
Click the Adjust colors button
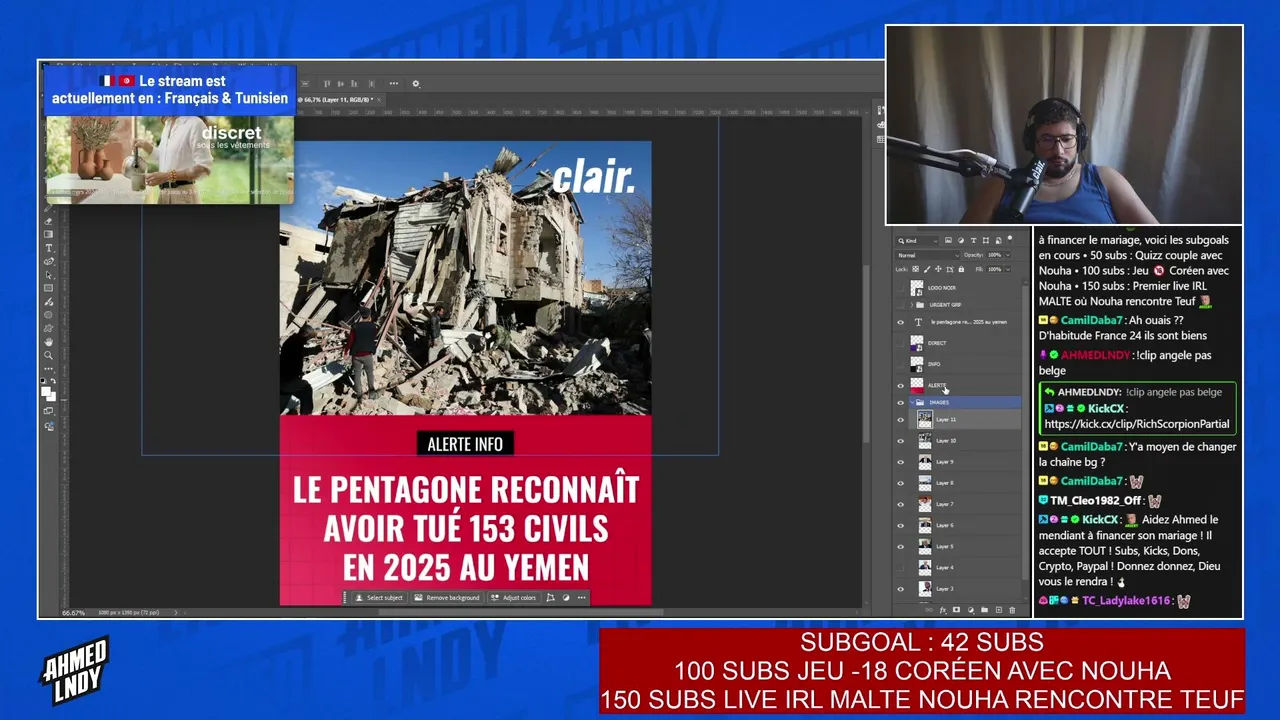[x=513, y=598]
